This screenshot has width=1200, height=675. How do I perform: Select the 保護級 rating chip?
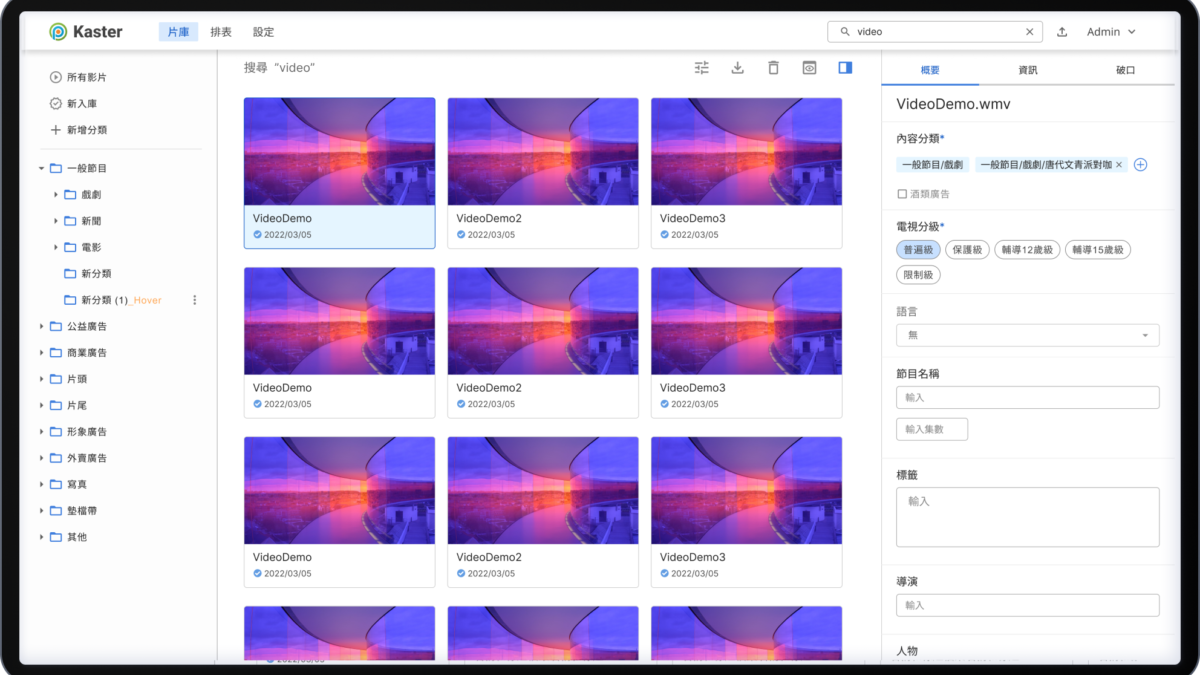(x=967, y=250)
